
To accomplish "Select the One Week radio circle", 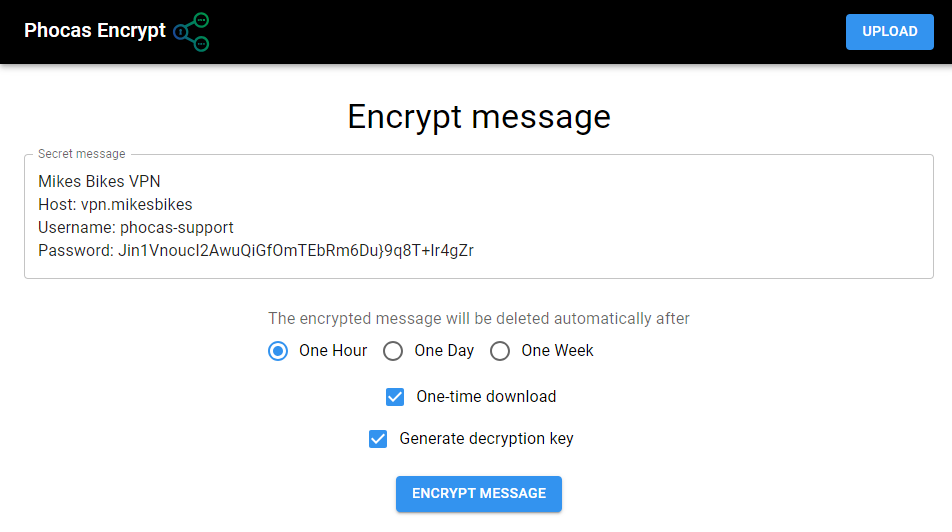I will pos(500,351).
